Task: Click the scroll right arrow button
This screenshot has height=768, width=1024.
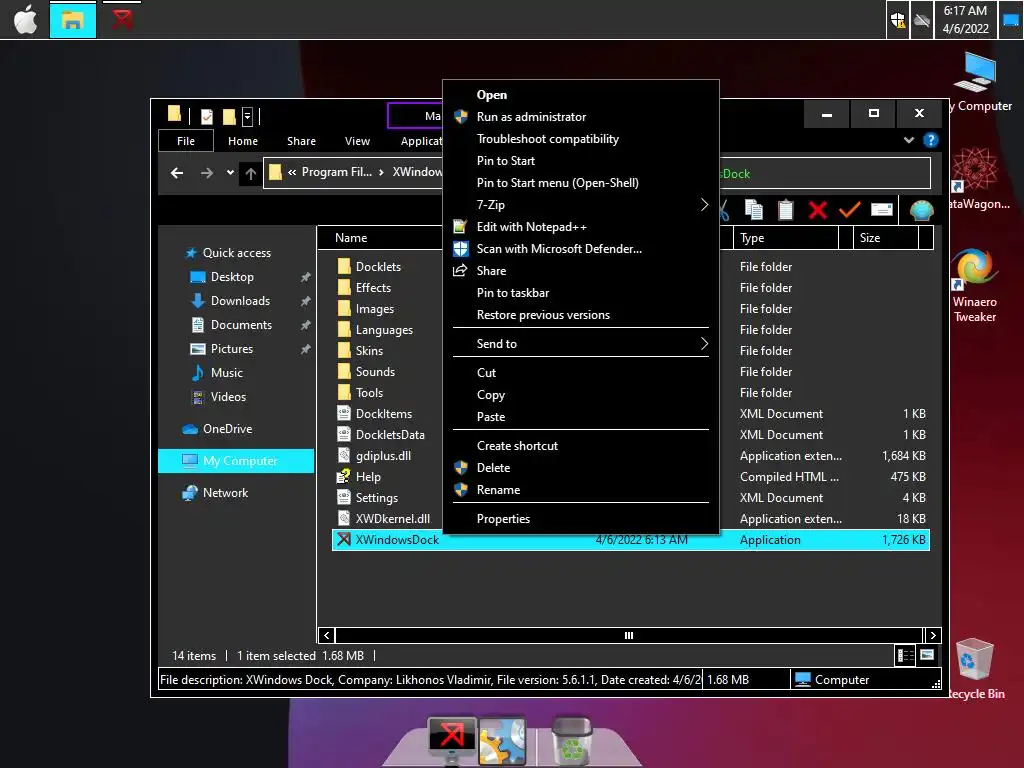Action: 933,635
